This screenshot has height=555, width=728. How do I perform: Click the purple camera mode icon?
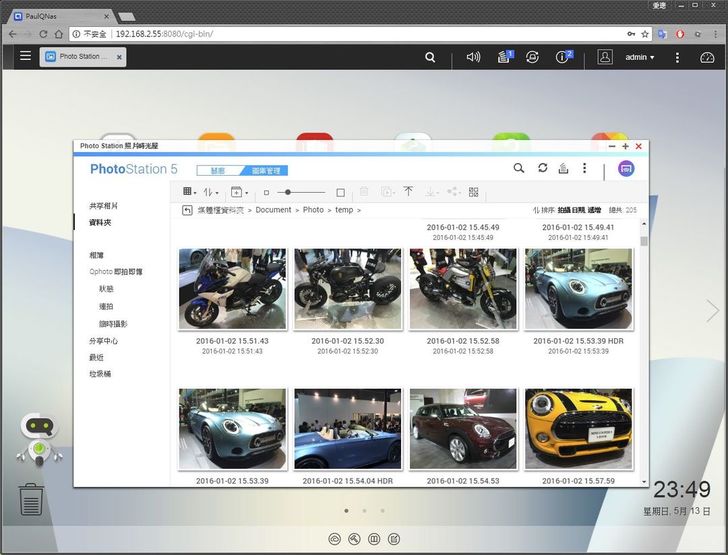[626, 169]
